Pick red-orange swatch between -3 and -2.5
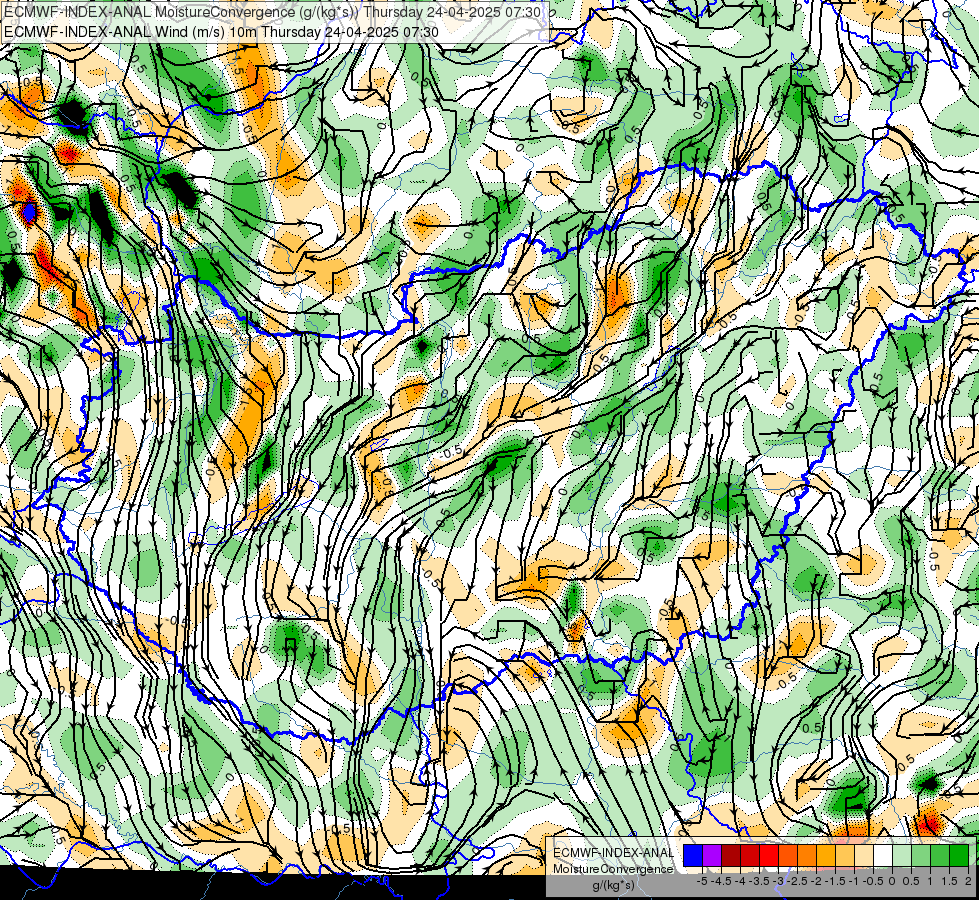The width and height of the screenshot is (979, 900). (788, 856)
